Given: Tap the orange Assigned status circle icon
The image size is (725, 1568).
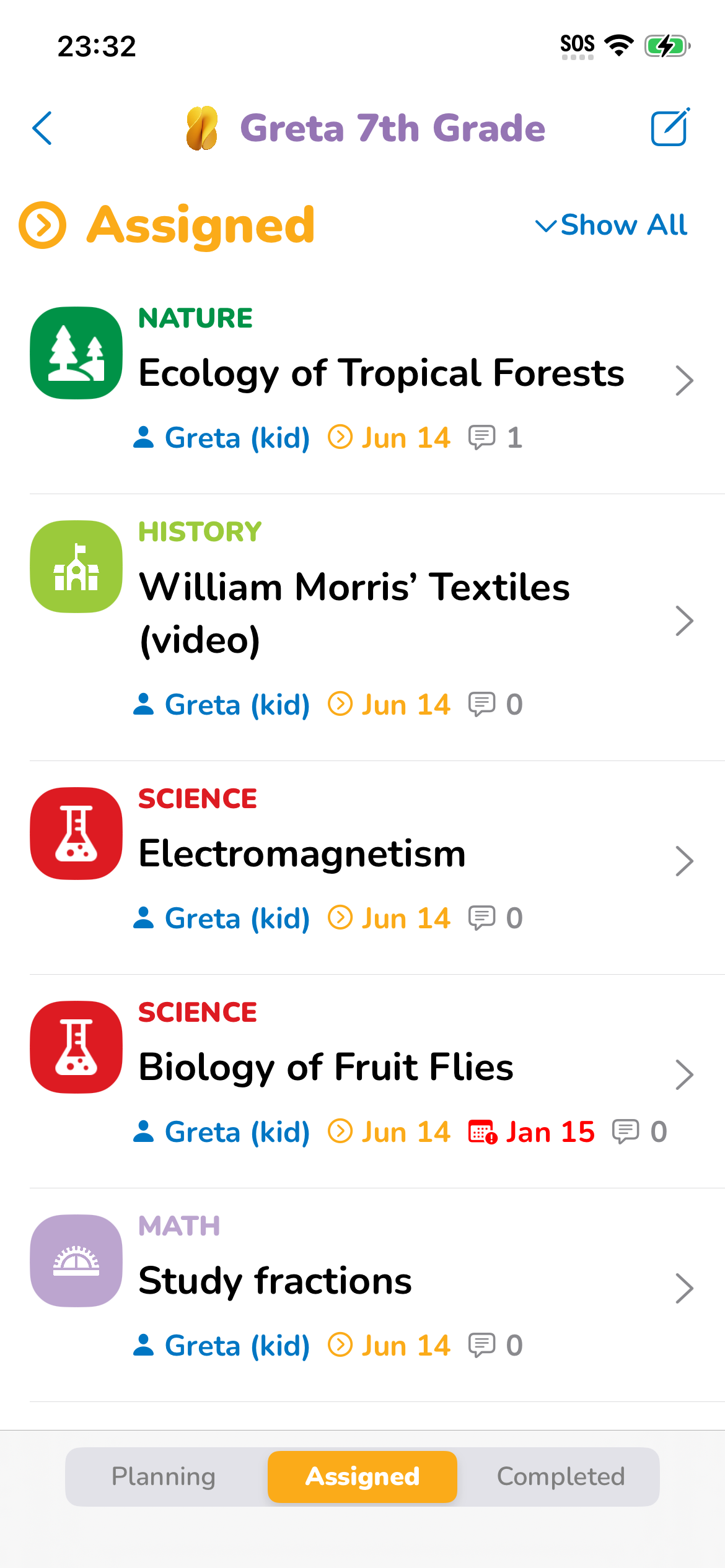Looking at the screenshot, I should coord(43,225).
